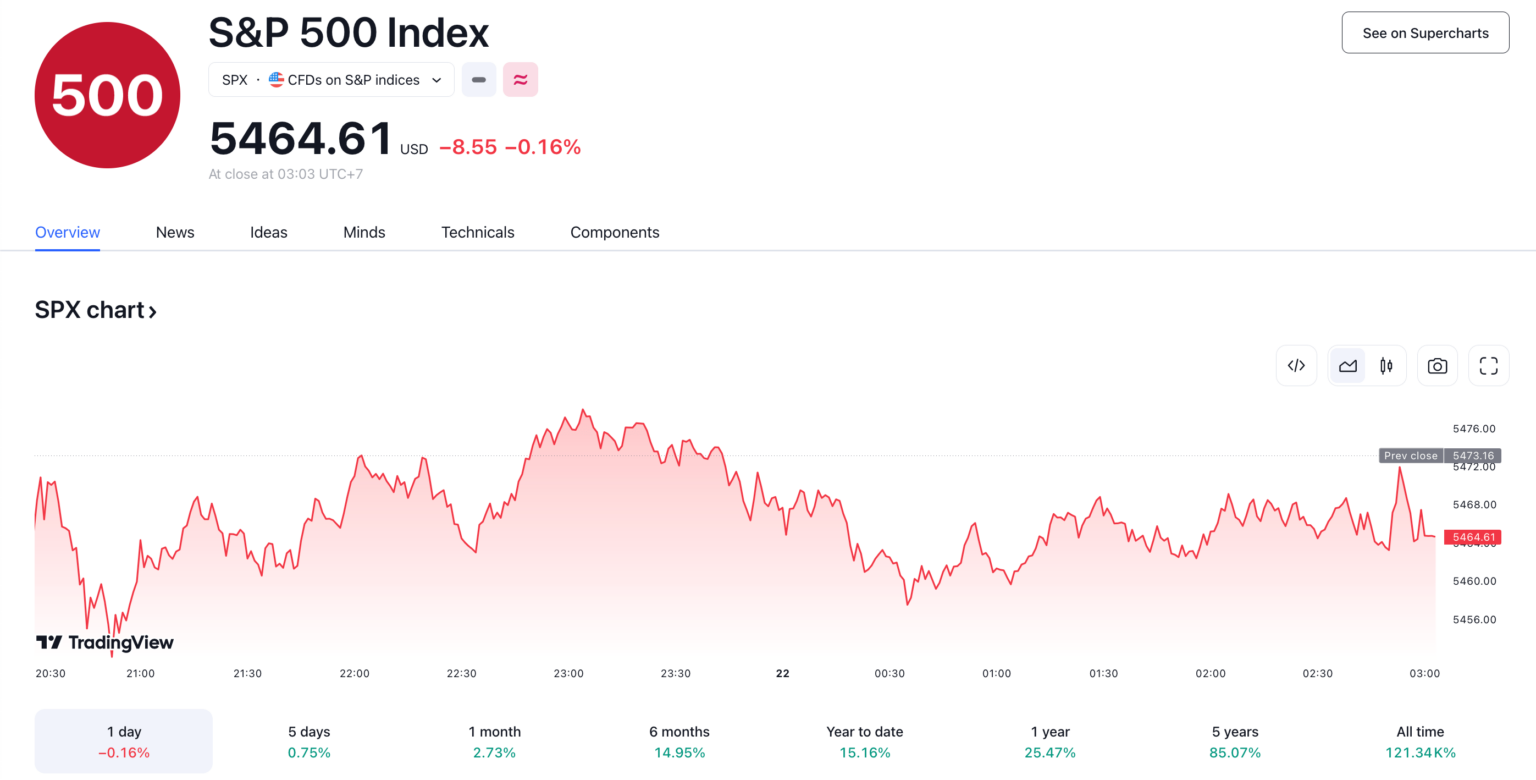
Task: Click the See on Supercharts button
Action: [x=1424, y=32]
